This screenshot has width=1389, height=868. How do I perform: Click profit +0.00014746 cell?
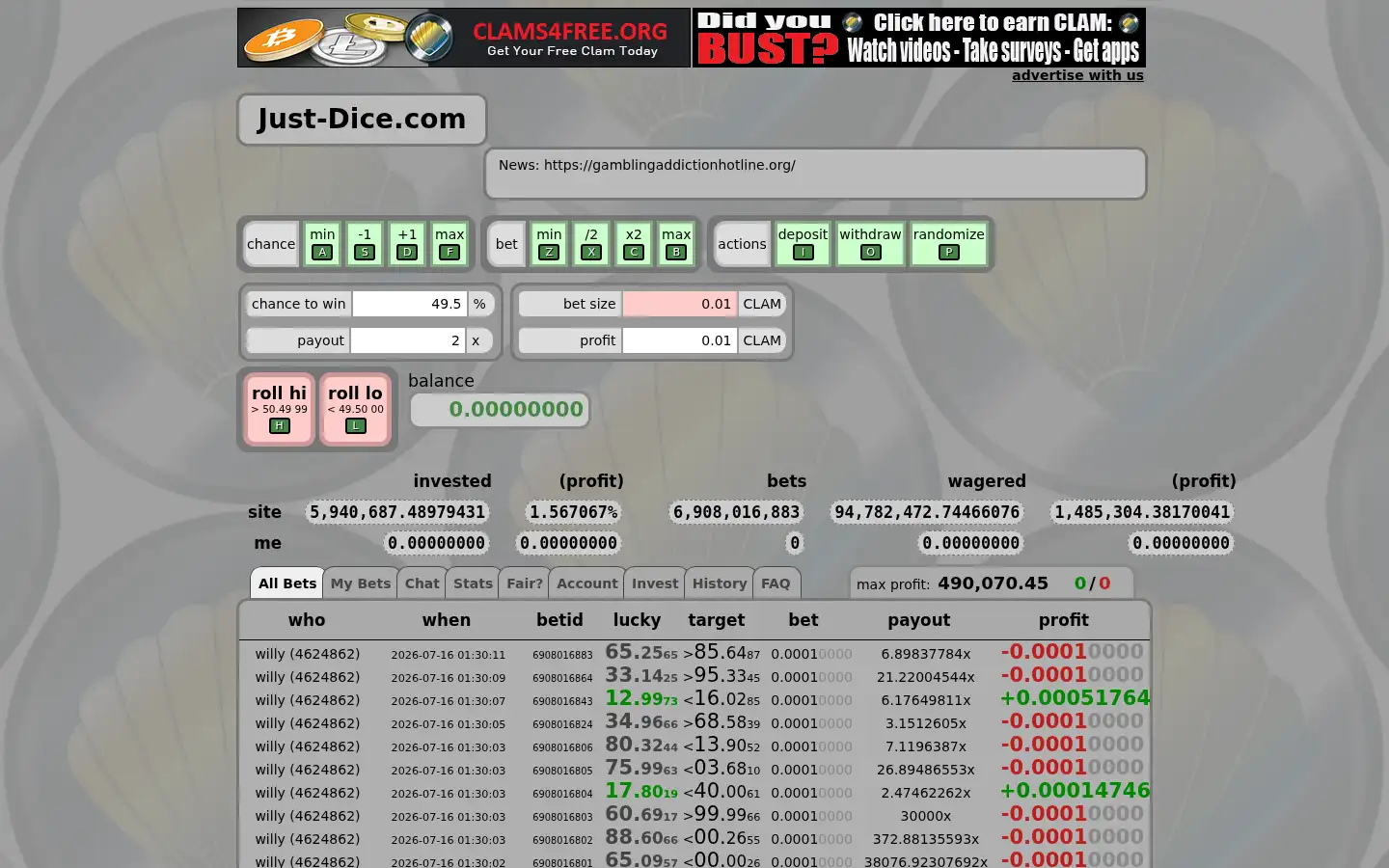tap(1075, 791)
